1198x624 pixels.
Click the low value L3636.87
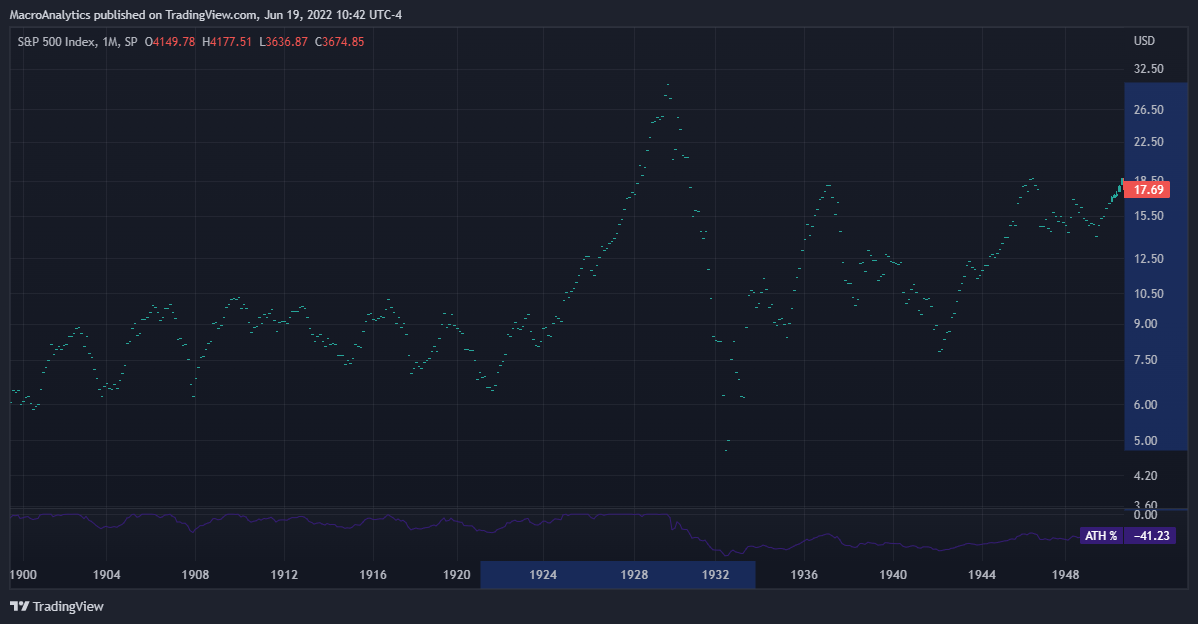click(x=283, y=42)
